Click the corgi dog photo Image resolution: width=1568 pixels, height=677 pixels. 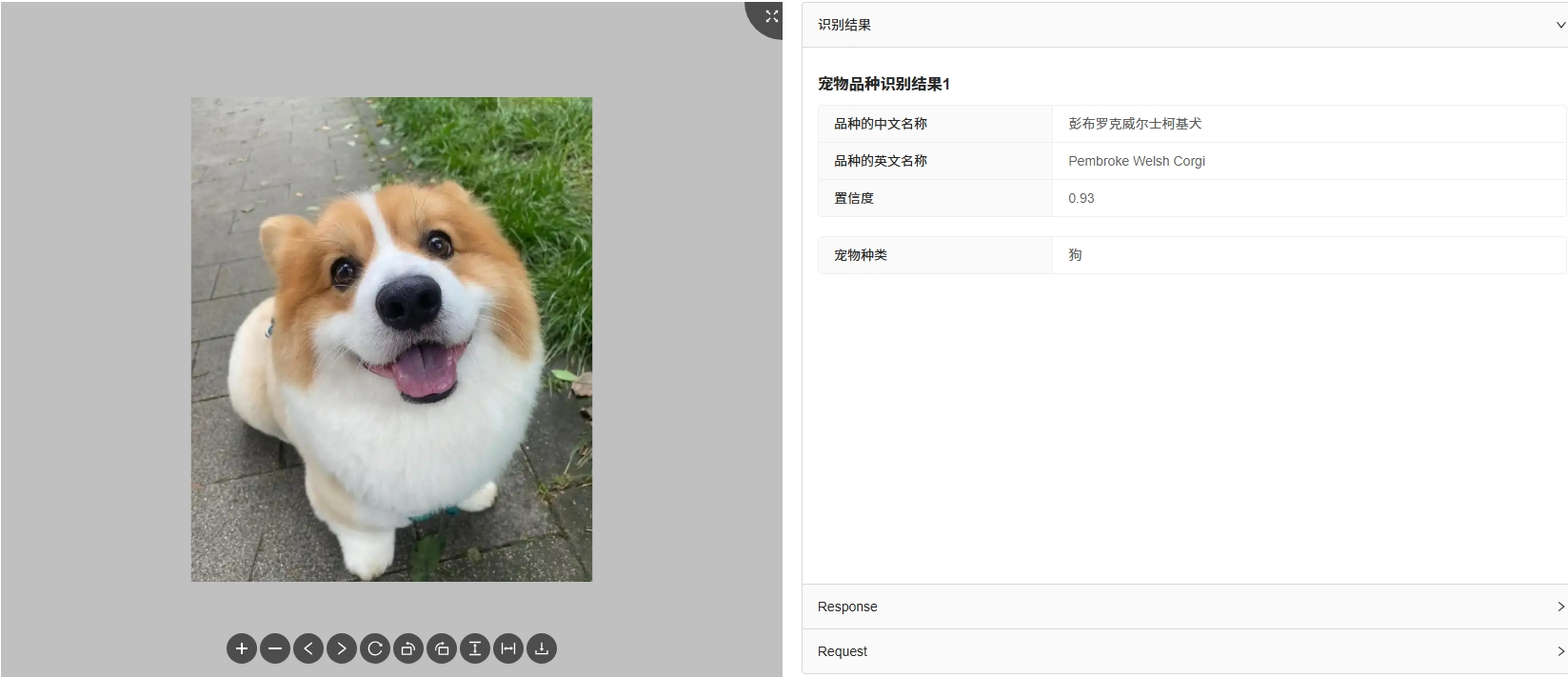(391, 339)
